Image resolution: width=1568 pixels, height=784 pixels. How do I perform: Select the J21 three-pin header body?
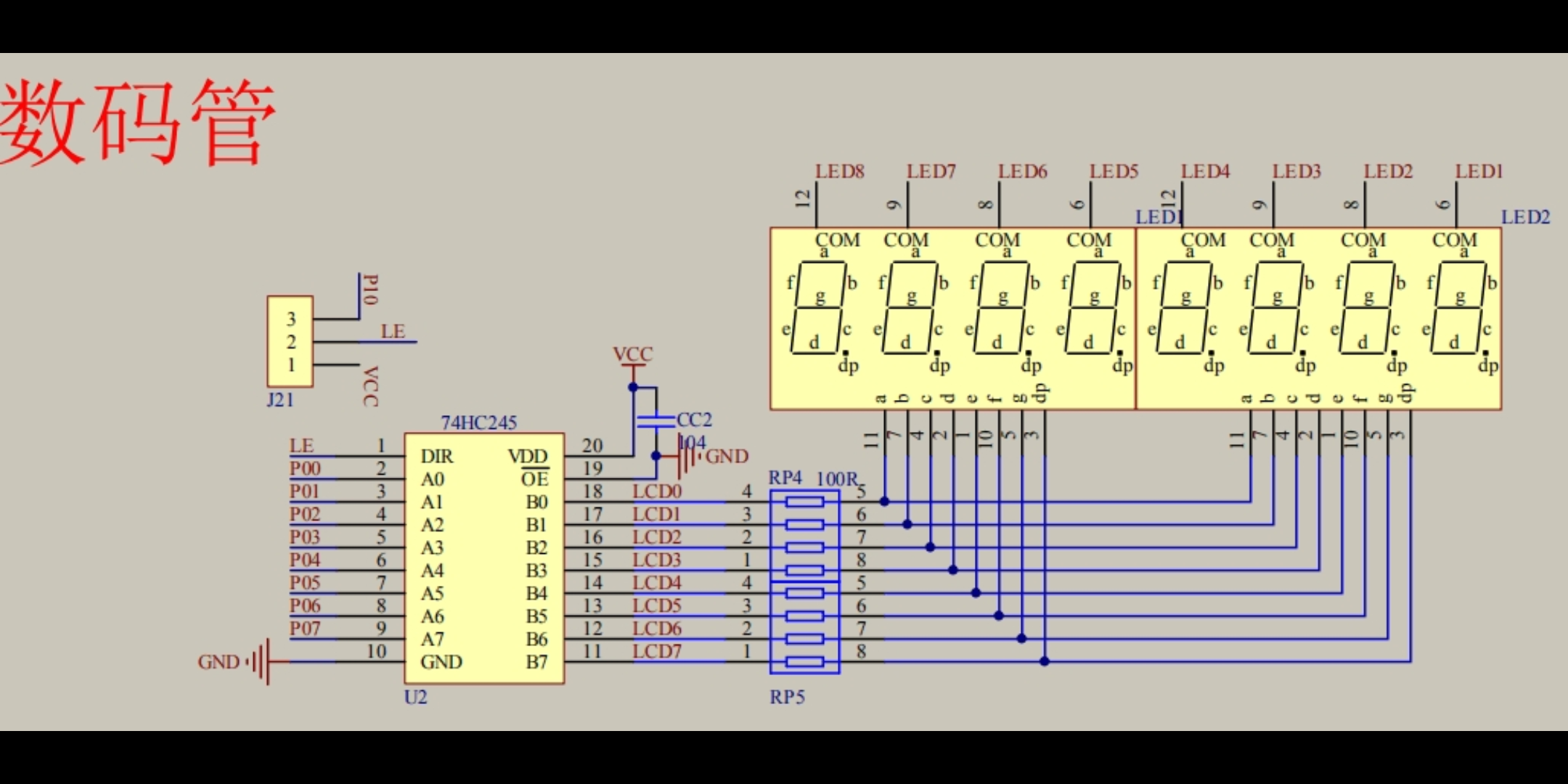click(290, 341)
